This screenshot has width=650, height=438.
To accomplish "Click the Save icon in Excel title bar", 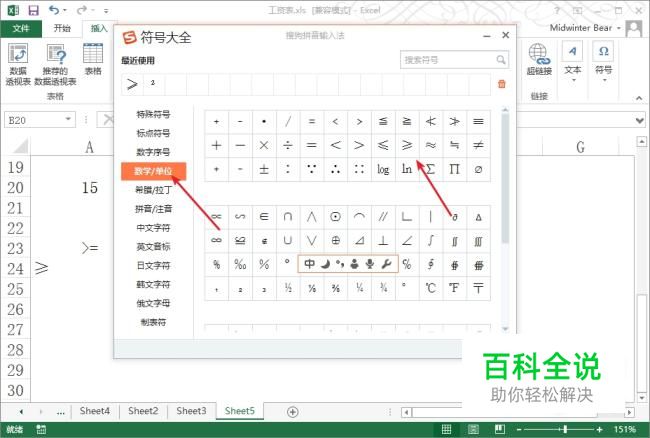I will (x=33, y=10).
